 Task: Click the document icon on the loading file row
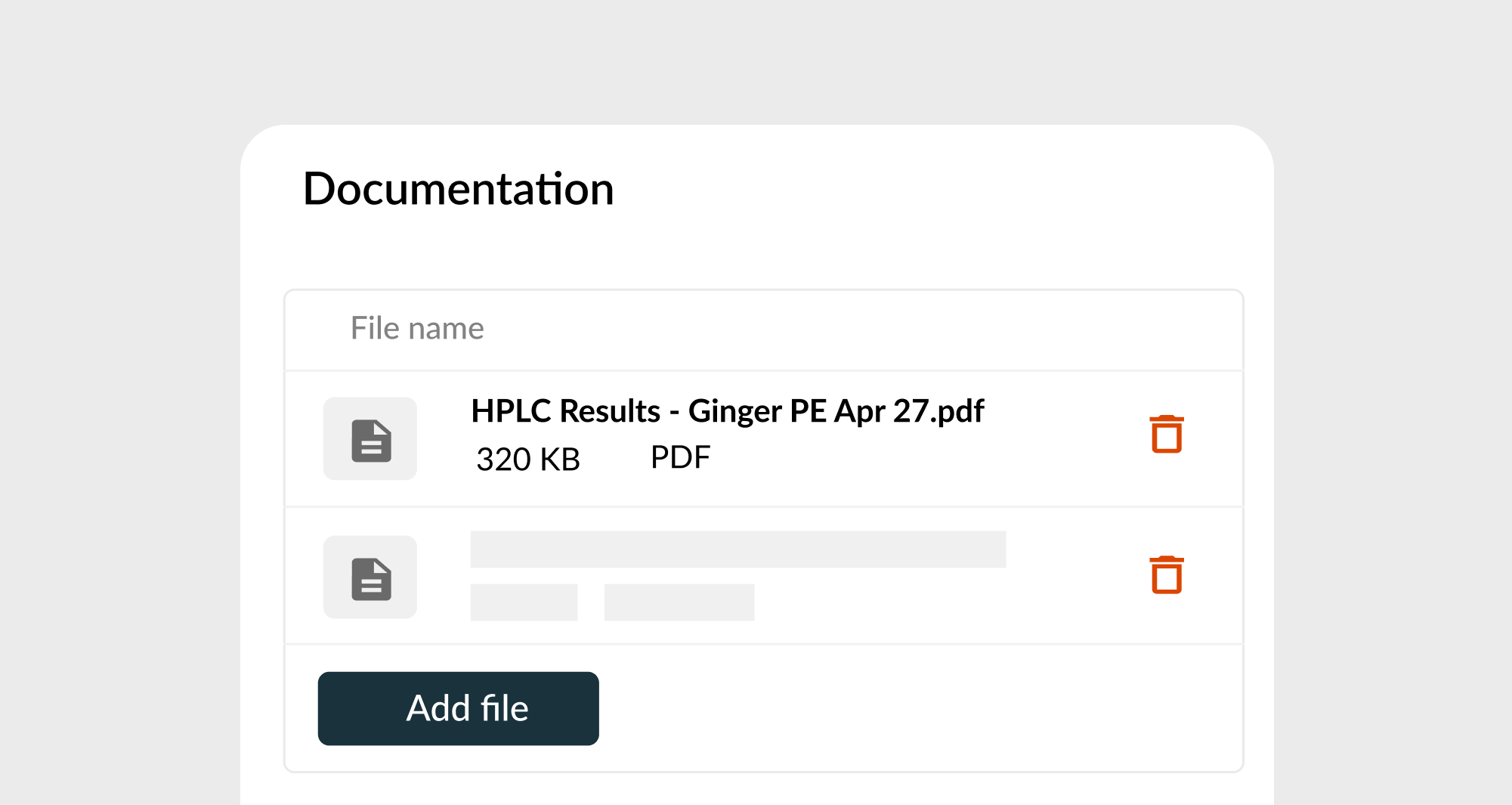coord(369,577)
